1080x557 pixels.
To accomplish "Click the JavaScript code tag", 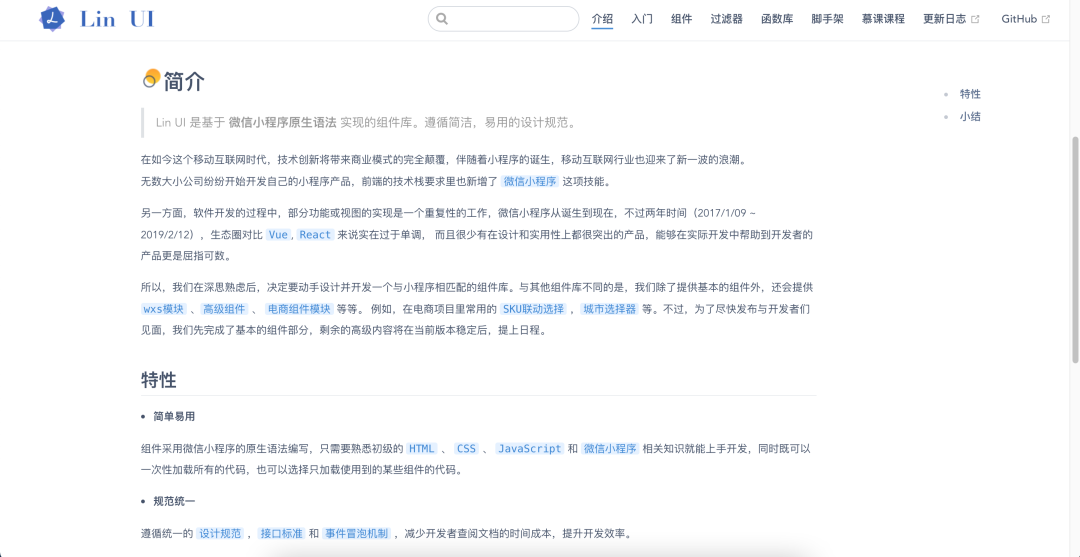I will pyautogui.click(x=530, y=449).
